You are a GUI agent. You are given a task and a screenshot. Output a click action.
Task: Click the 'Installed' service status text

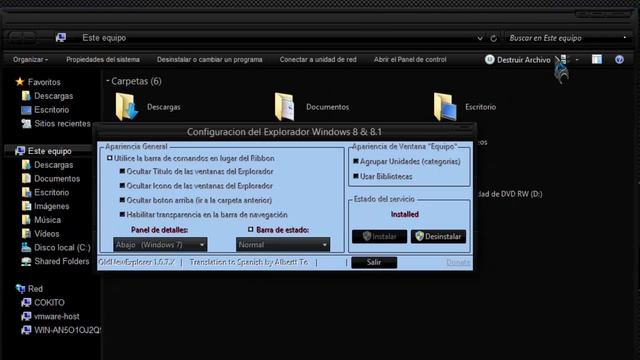point(404,214)
